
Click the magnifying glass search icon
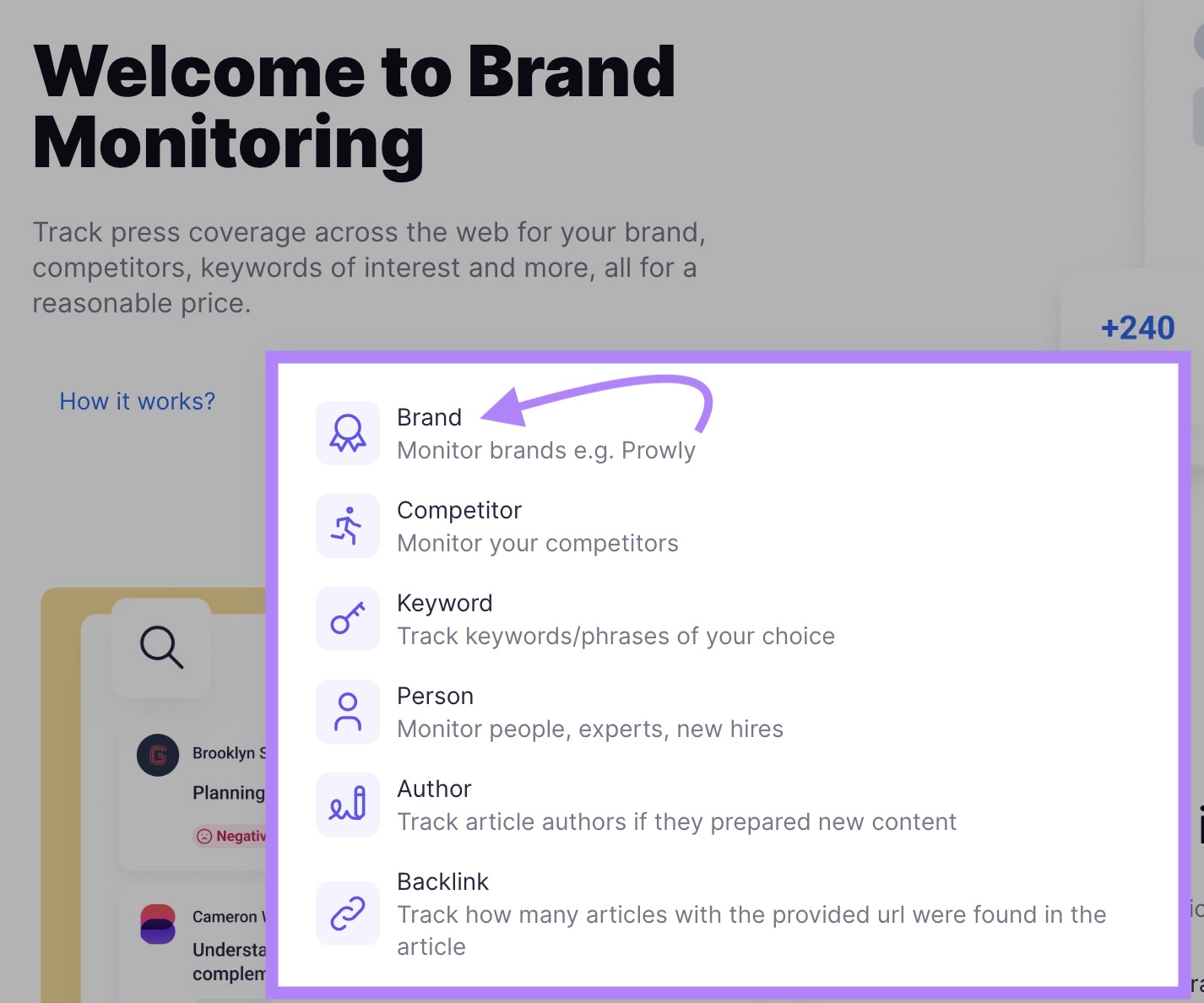[x=161, y=648]
